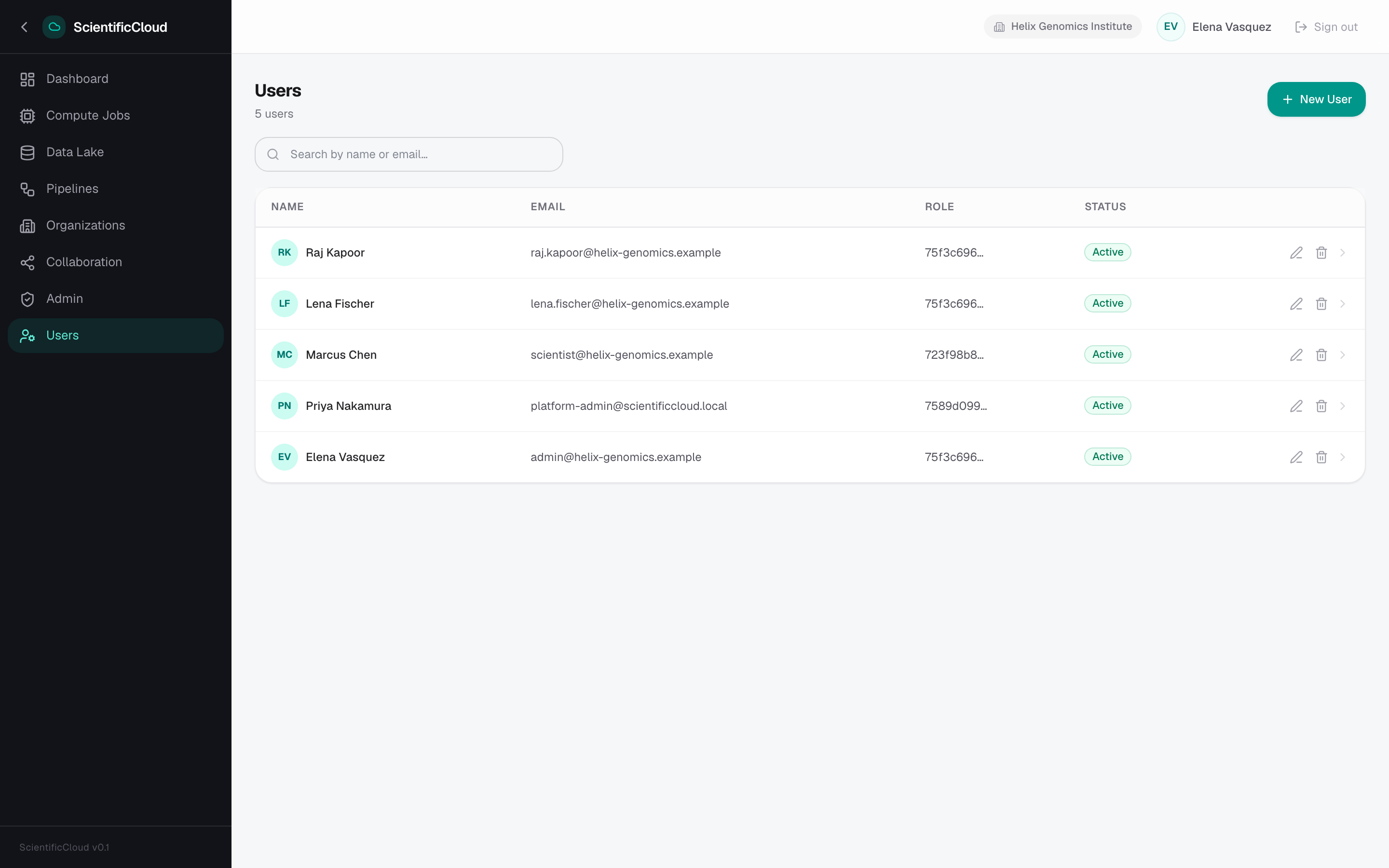The image size is (1389, 868).
Task: Delete Marcus Chen user
Action: tap(1321, 355)
